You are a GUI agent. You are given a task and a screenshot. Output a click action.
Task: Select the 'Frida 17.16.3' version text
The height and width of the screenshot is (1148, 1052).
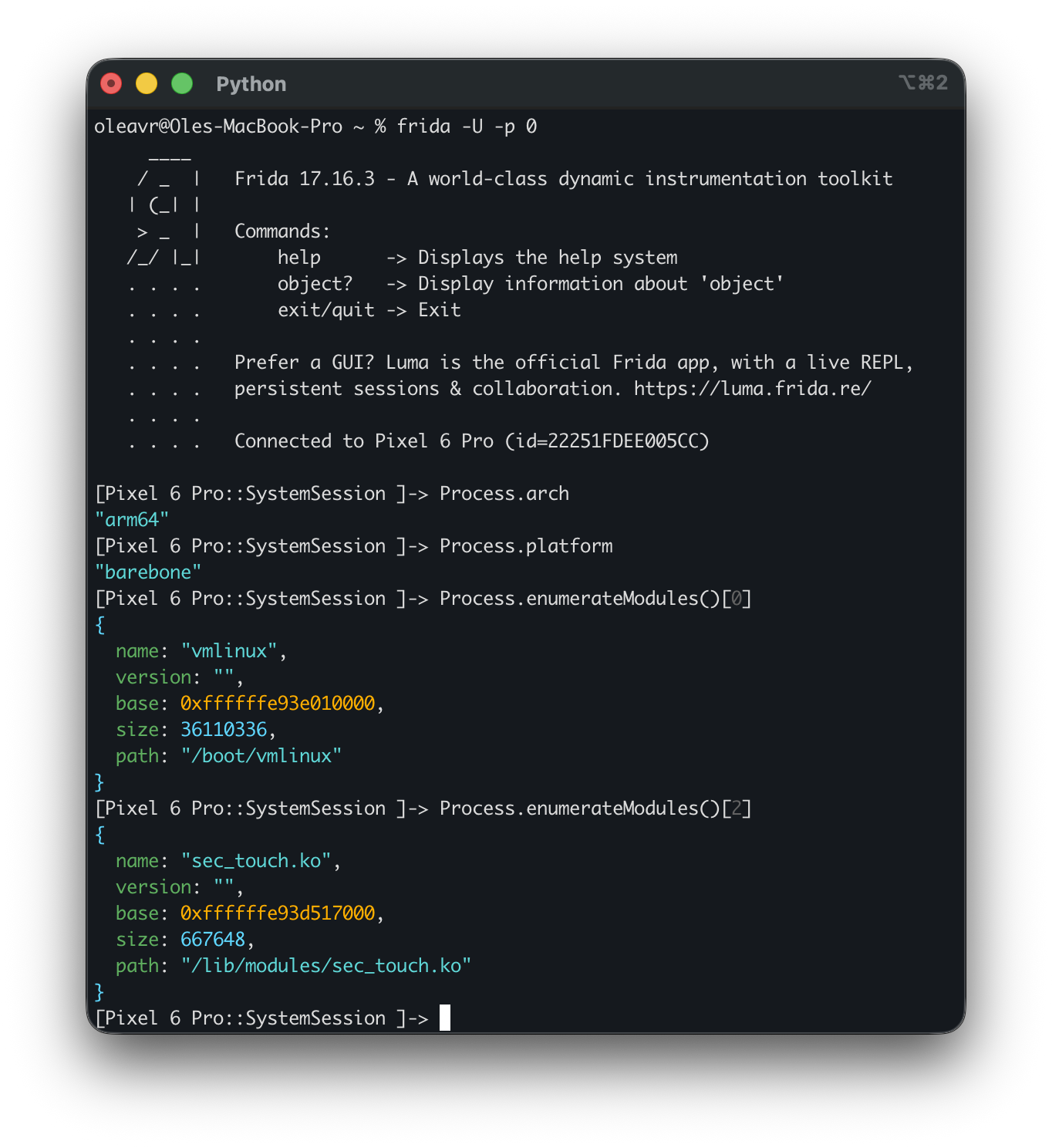click(x=305, y=179)
